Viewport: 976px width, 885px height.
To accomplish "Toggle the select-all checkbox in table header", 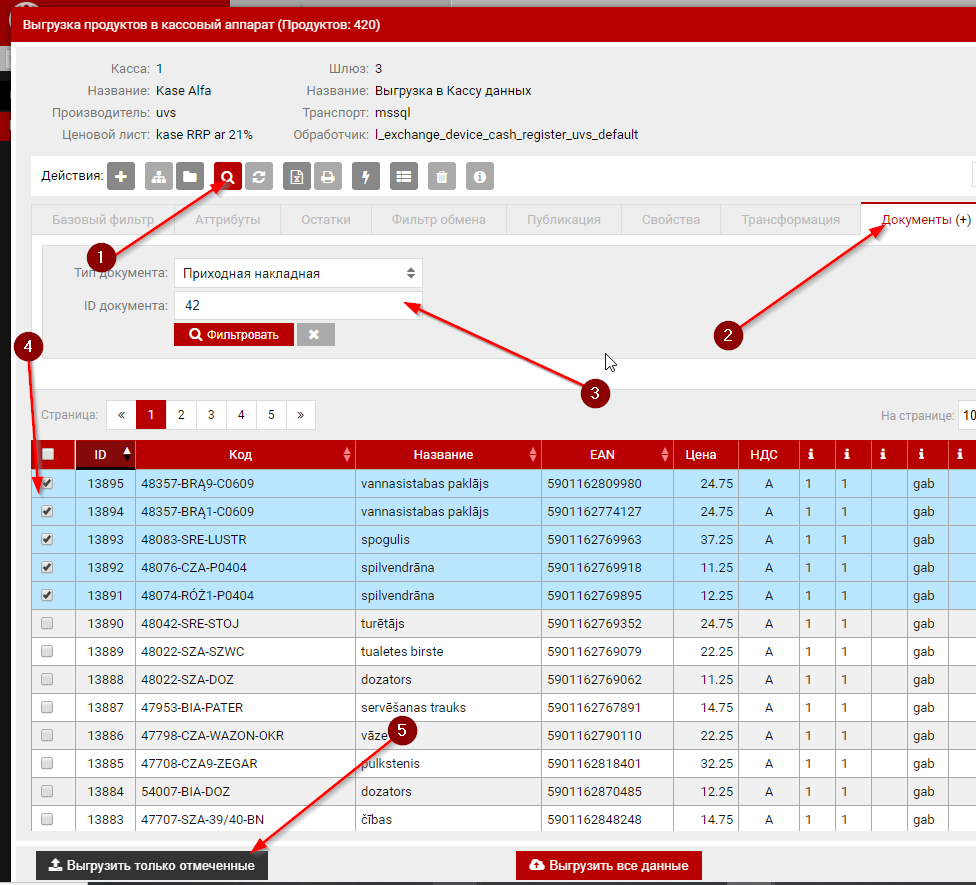I will point(48,455).
